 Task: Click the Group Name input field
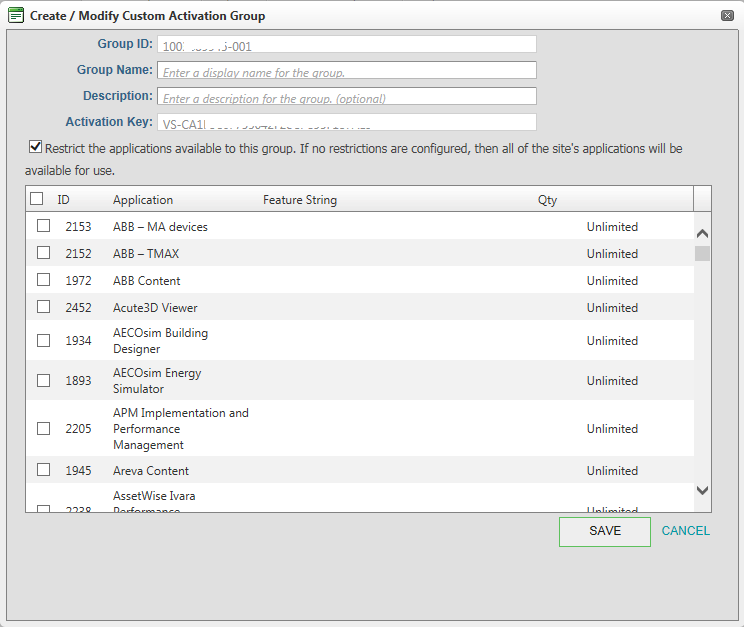point(347,70)
